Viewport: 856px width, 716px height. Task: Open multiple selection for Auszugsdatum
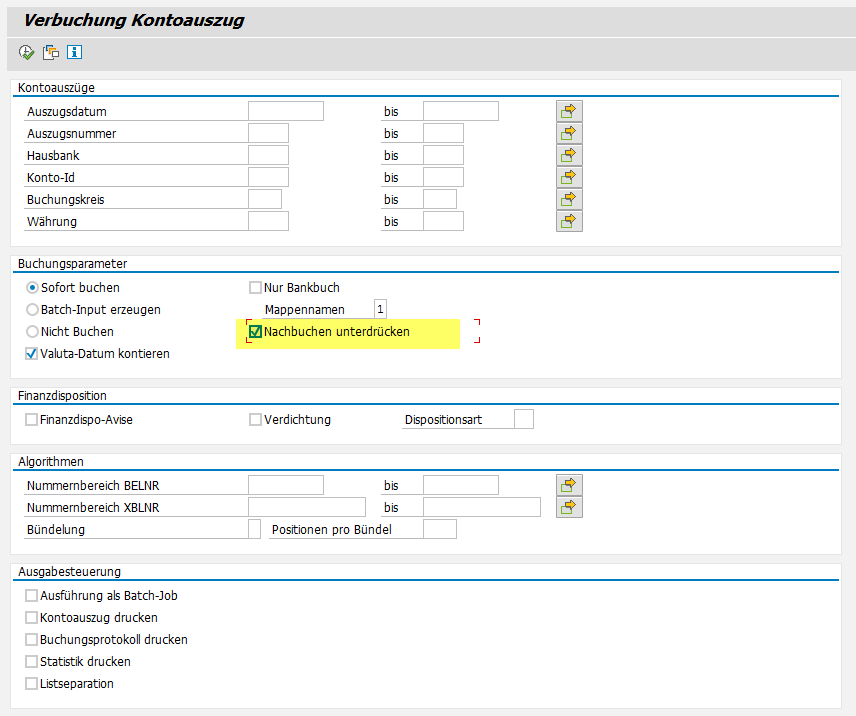569,111
